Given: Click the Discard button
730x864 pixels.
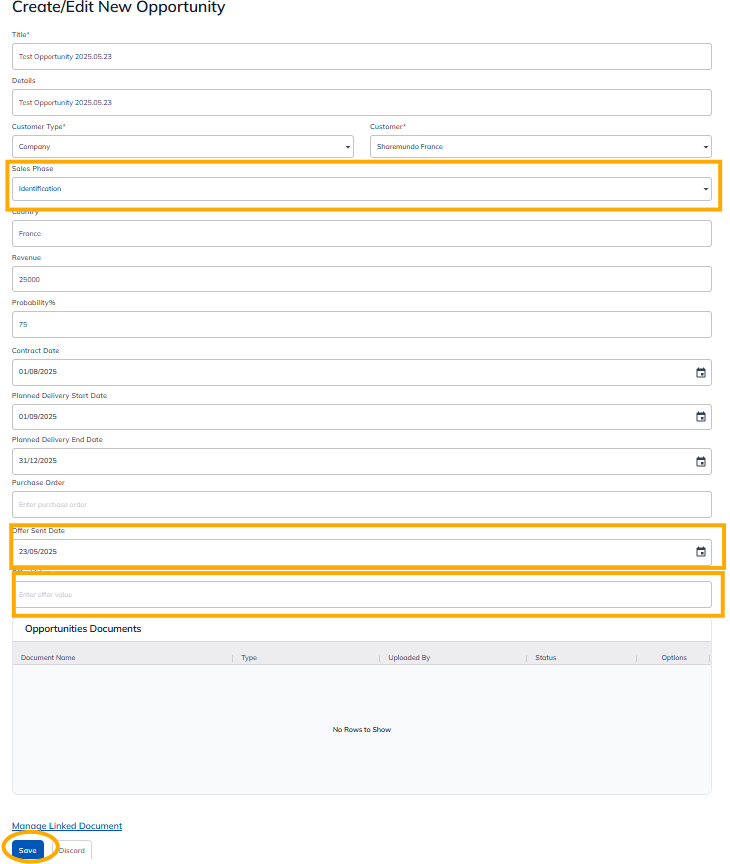Looking at the screenshot, I should 71,850.
